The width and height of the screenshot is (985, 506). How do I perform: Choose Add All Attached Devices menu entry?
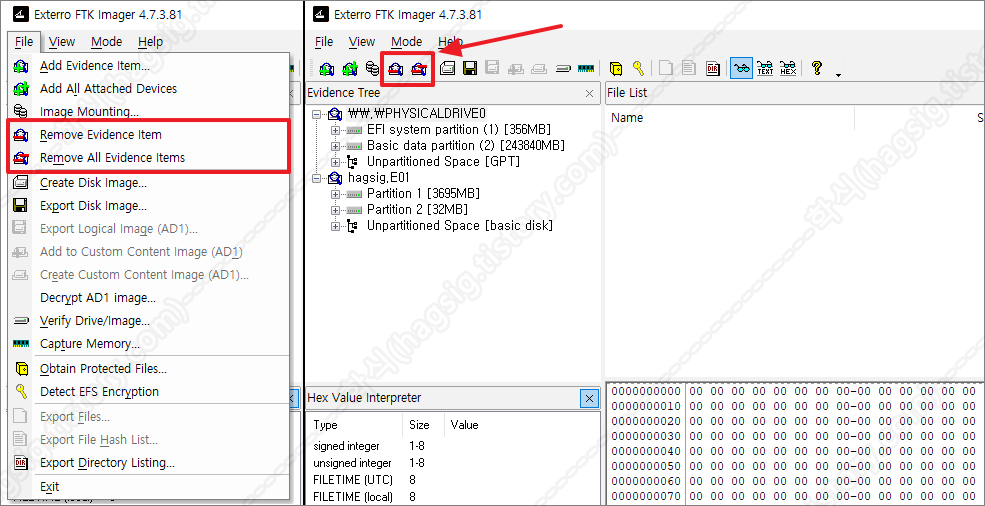pyautogui.click(x=149, y=89)
